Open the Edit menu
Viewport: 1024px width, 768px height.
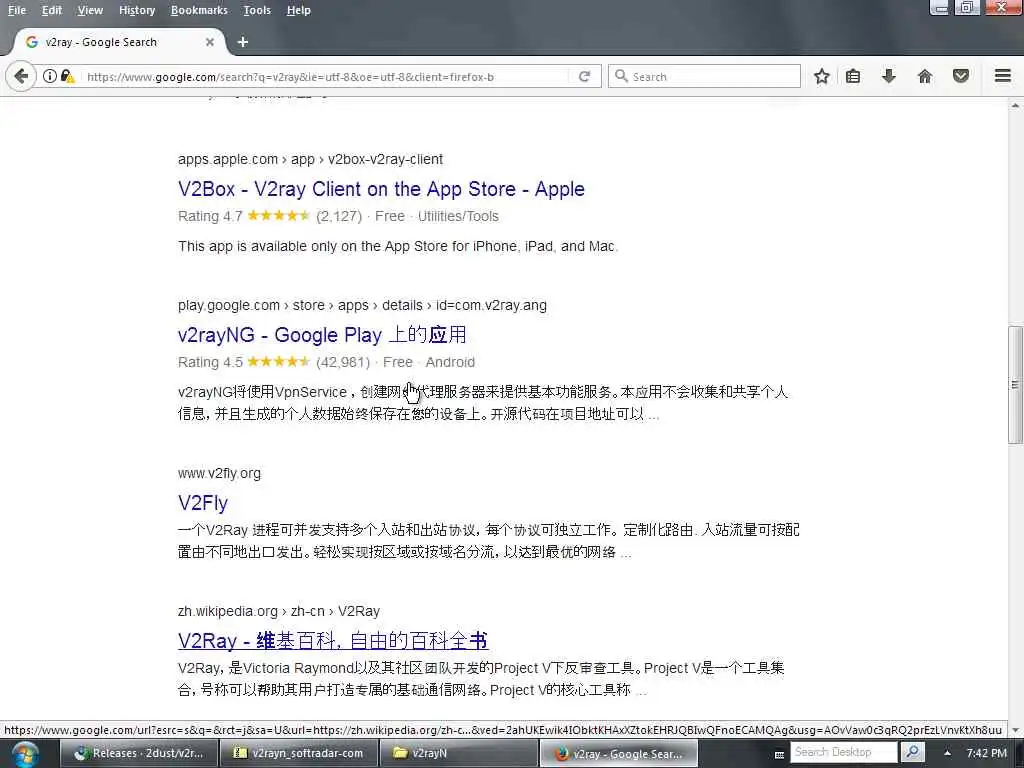(52, 10)
